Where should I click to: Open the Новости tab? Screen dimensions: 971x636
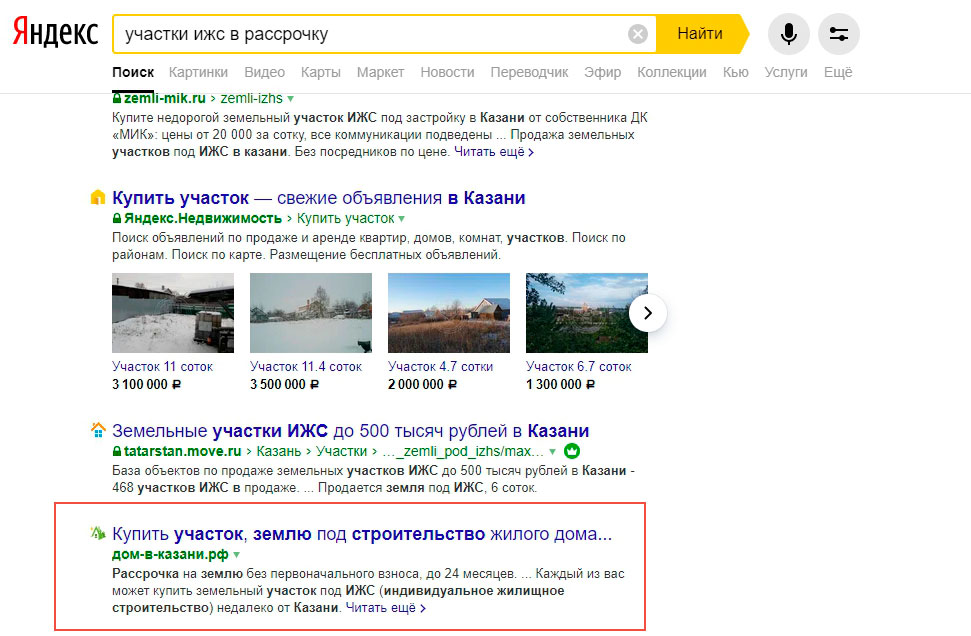tap(447, 72)
